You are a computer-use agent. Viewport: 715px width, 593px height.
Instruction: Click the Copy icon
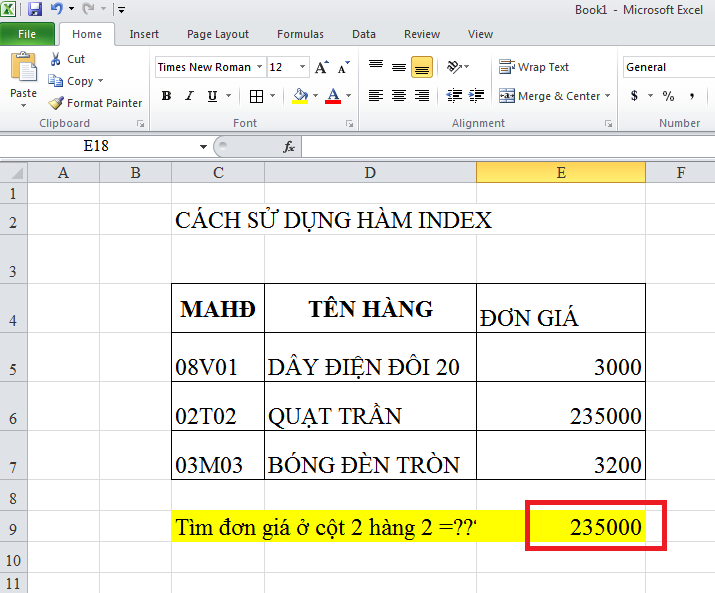[56, 81]
